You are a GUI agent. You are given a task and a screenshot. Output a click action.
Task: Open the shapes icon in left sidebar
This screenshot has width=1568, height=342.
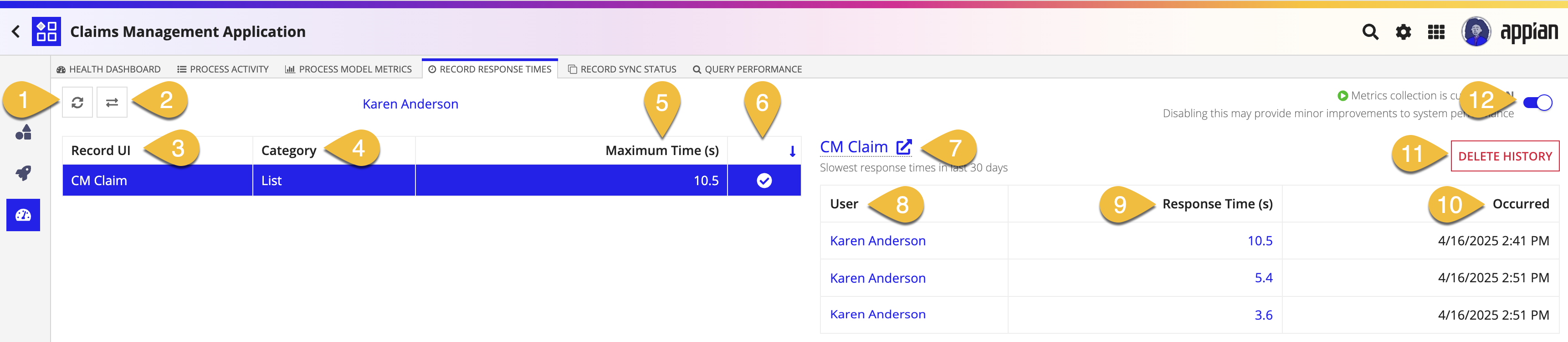point(23,132)
